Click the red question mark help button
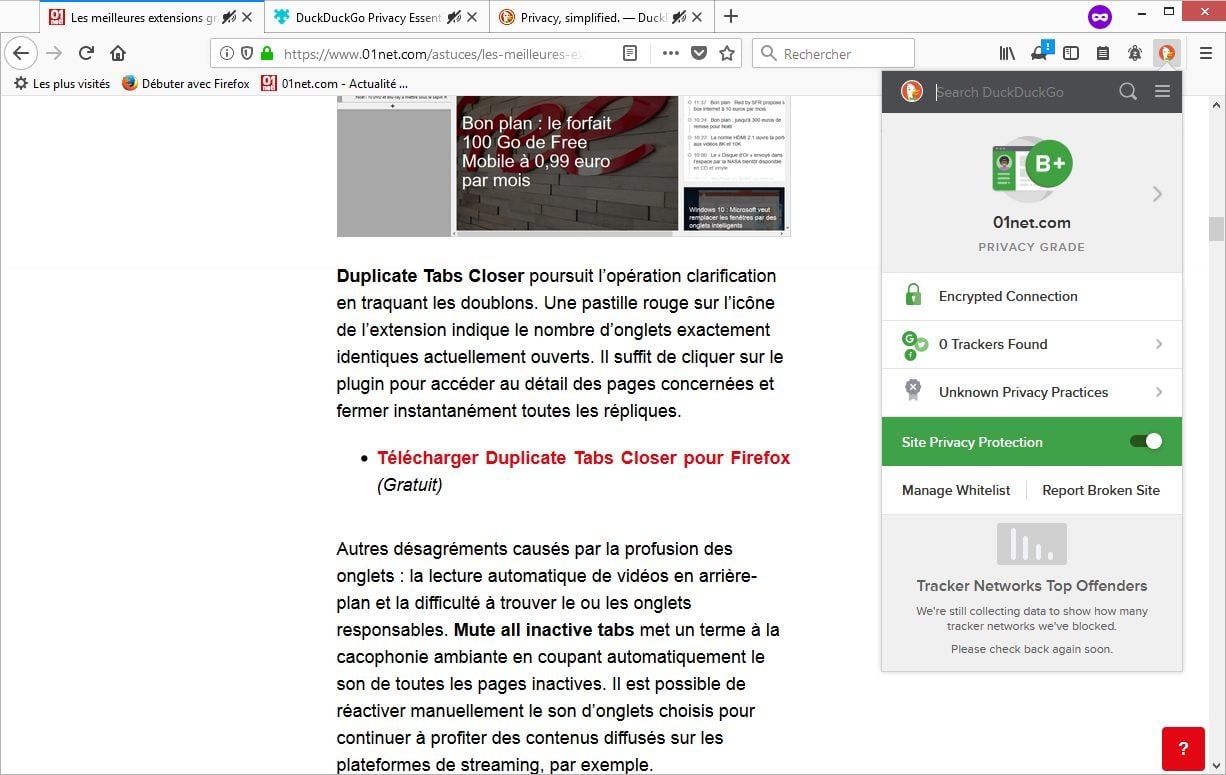Viewport: 1226px width, 775px height. pyautogui.click(x=1183, y=749)
